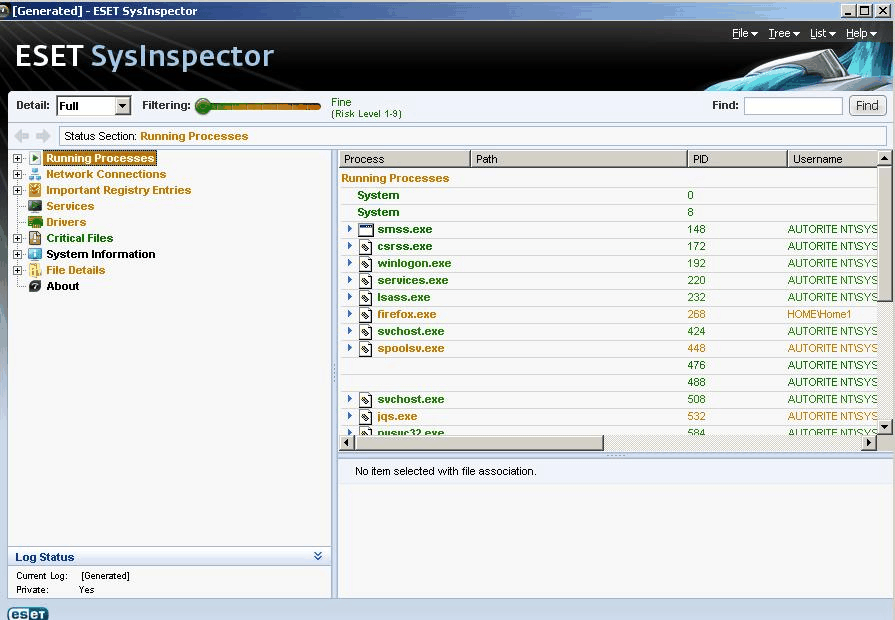Expand the smss.exe process row
The image size is (895, 620).
click(349, 229)
